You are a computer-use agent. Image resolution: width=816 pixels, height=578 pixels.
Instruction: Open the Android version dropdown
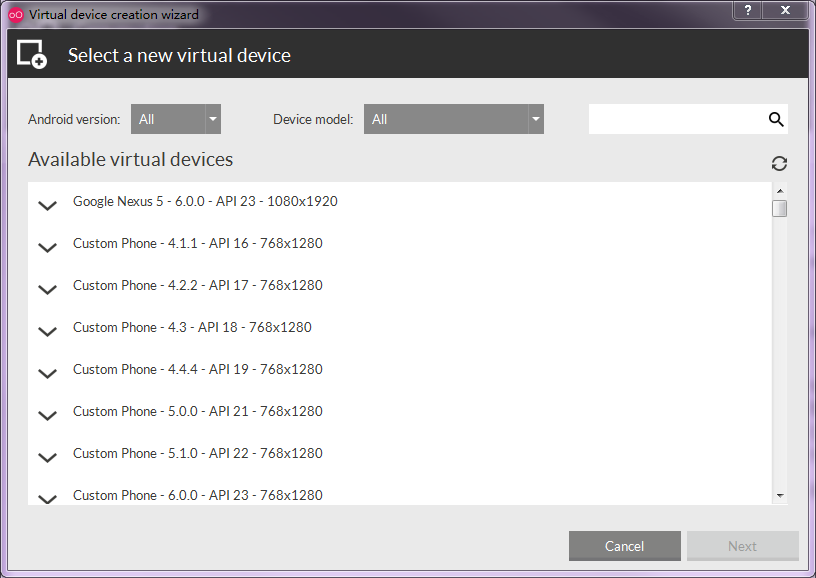tap(176, 119)
